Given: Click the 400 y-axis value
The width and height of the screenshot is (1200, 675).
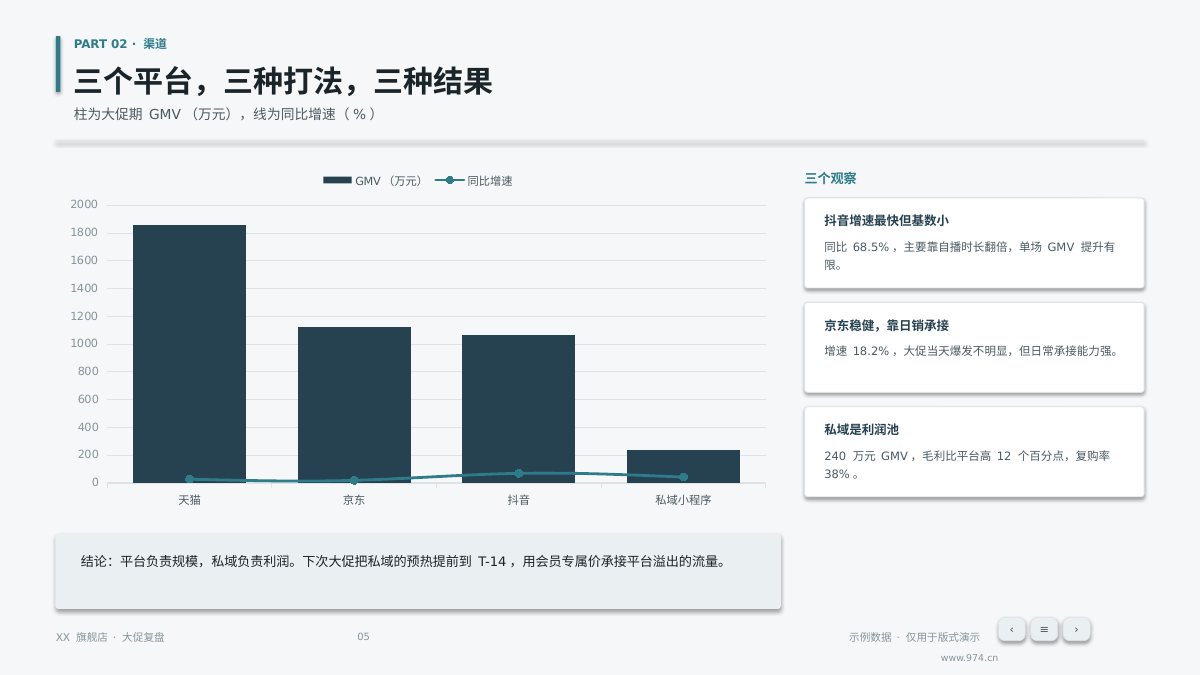Looking at the screenshot, I should point(88,427).
